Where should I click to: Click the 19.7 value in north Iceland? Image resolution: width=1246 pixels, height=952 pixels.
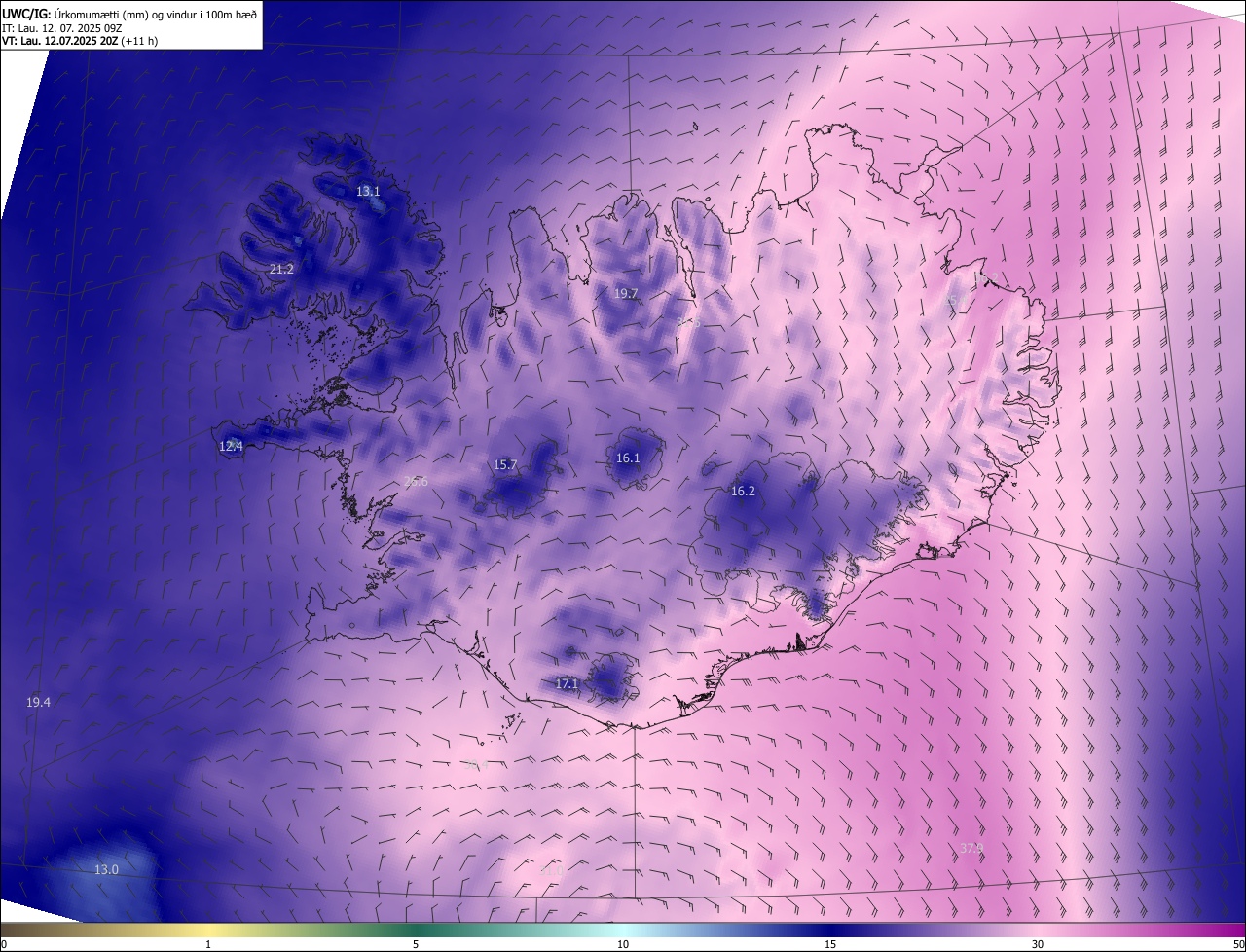[626, 293]
